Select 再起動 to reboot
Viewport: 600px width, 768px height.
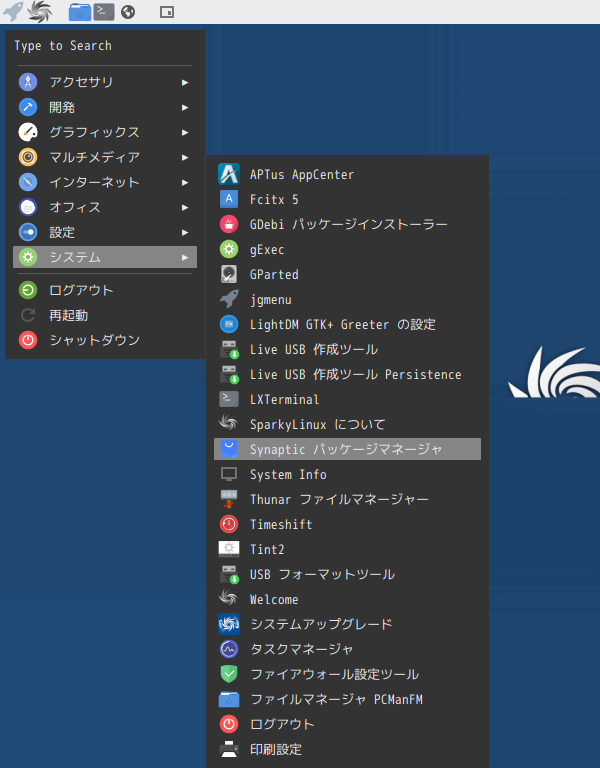(105, 315)
